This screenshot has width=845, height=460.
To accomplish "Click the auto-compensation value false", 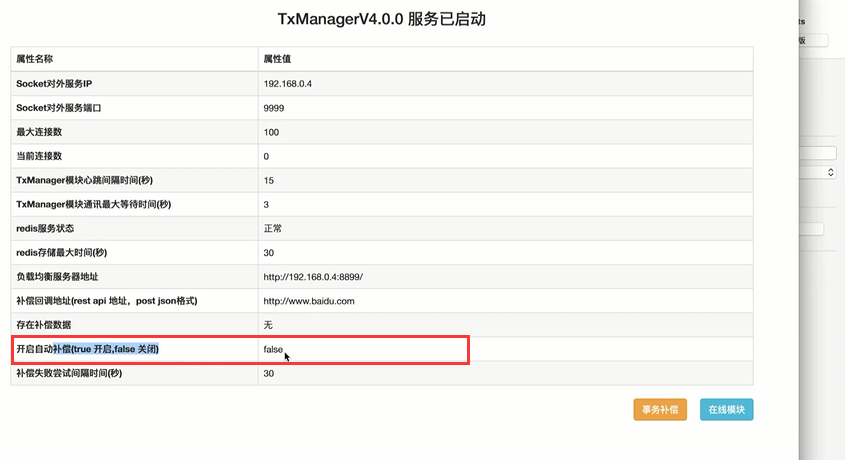I will click(273, 349).
